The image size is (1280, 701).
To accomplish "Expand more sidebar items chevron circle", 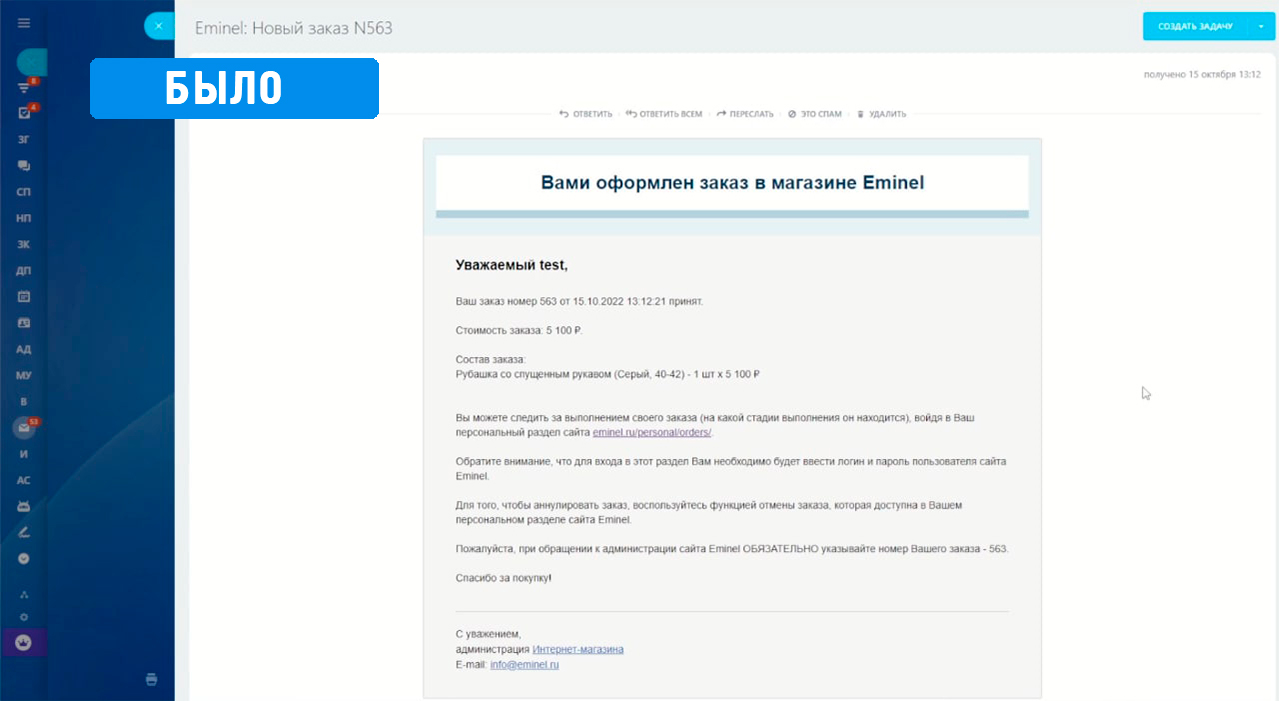I will (24, 559).
